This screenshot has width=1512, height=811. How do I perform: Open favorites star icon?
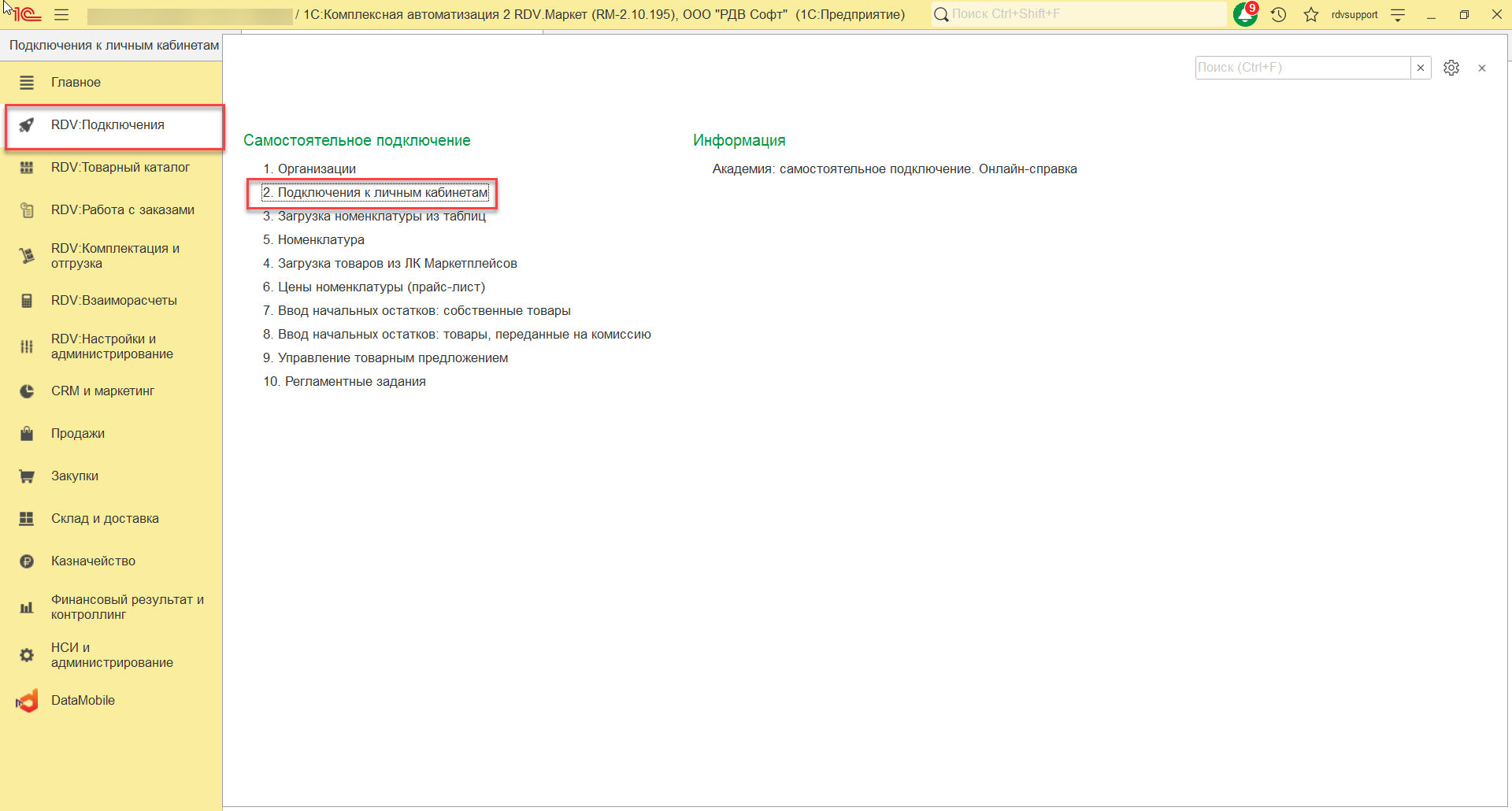point(1311,15)
